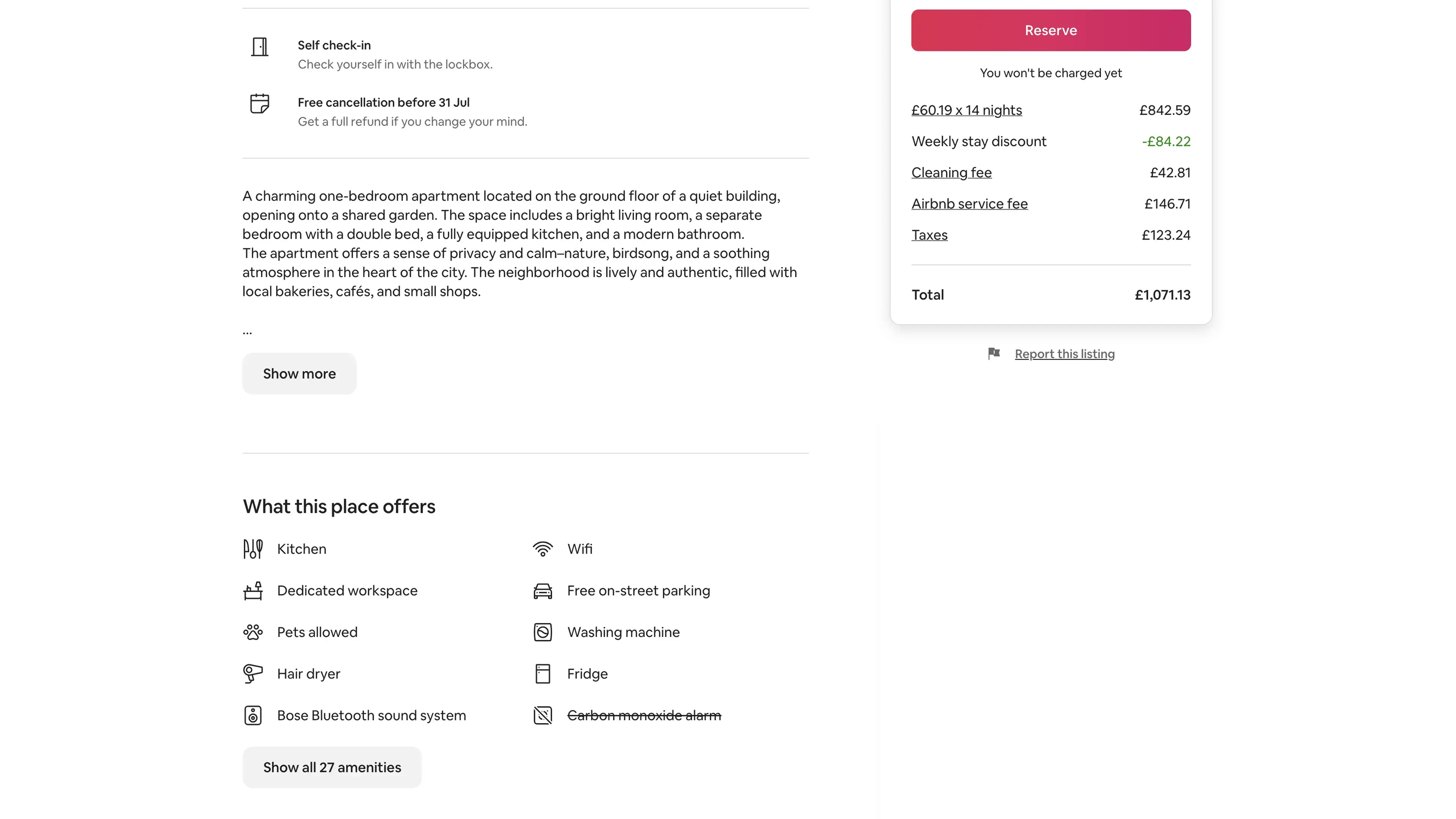
Task: Click the Fridge icon
Action: click(543, 674)
